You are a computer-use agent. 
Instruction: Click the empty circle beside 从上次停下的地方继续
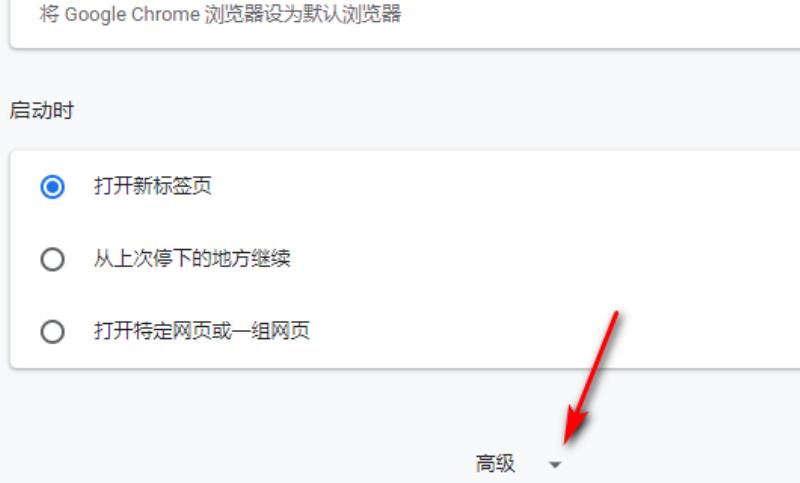pos(52,259)
